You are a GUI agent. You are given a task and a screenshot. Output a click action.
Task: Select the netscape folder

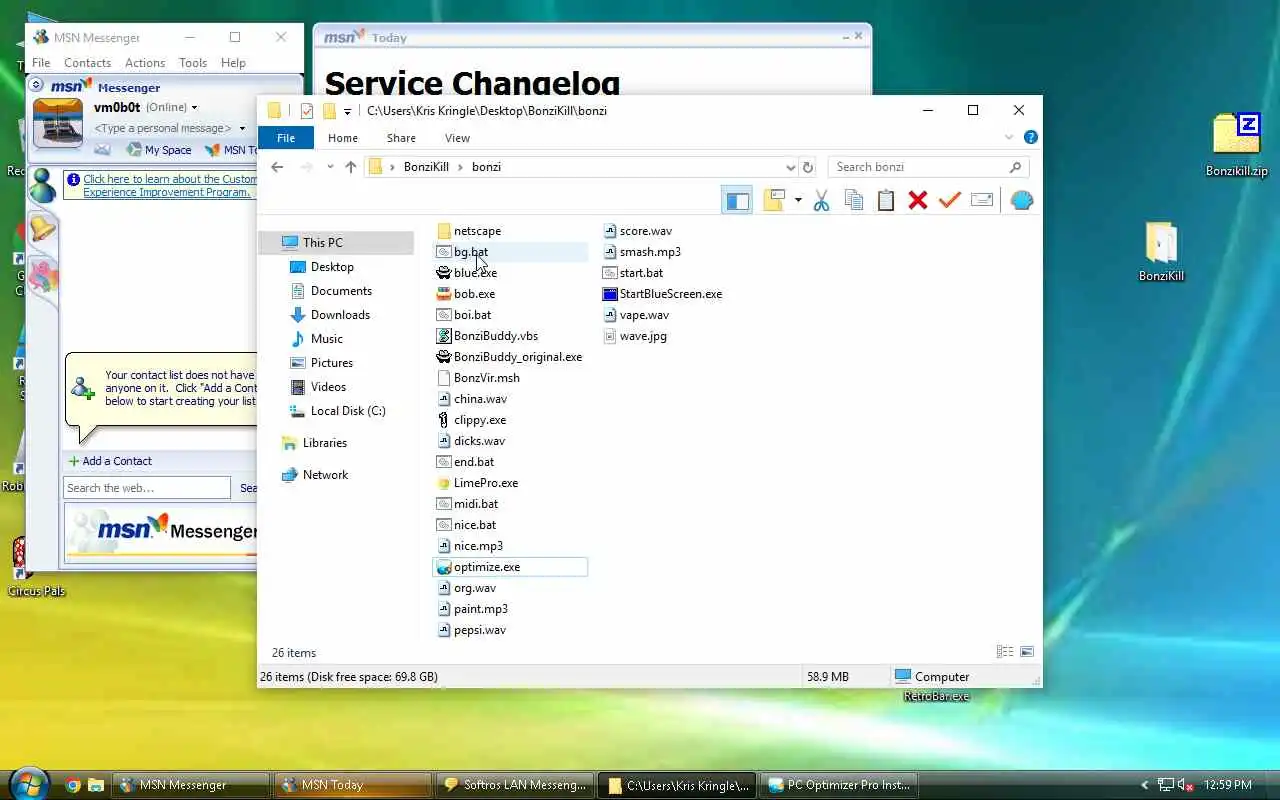477,231
